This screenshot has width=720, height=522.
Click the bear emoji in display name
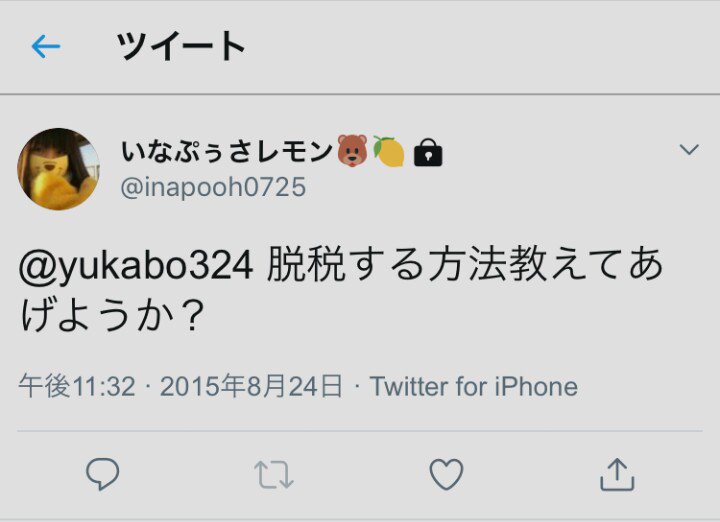(352, 150)
